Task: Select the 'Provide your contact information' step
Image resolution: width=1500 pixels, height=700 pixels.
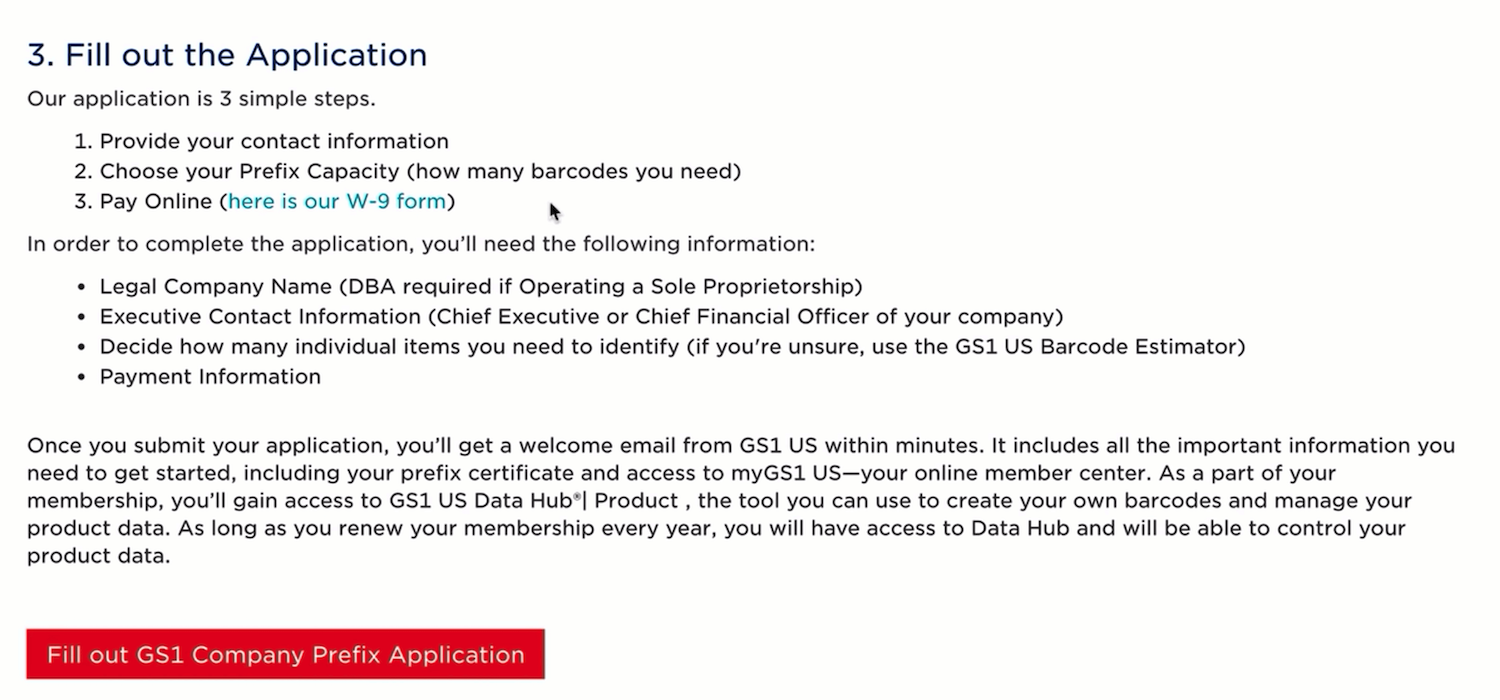Action: (x=274, y=141)
